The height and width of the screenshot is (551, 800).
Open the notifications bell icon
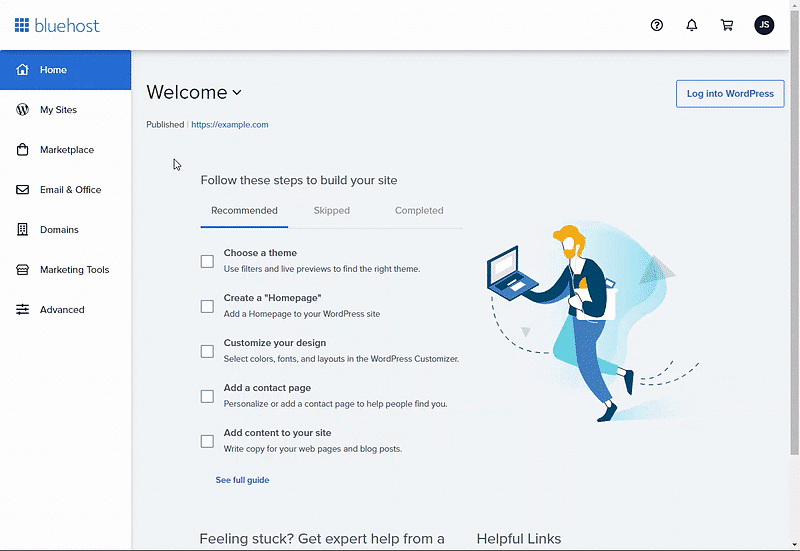tap(691, 25)
